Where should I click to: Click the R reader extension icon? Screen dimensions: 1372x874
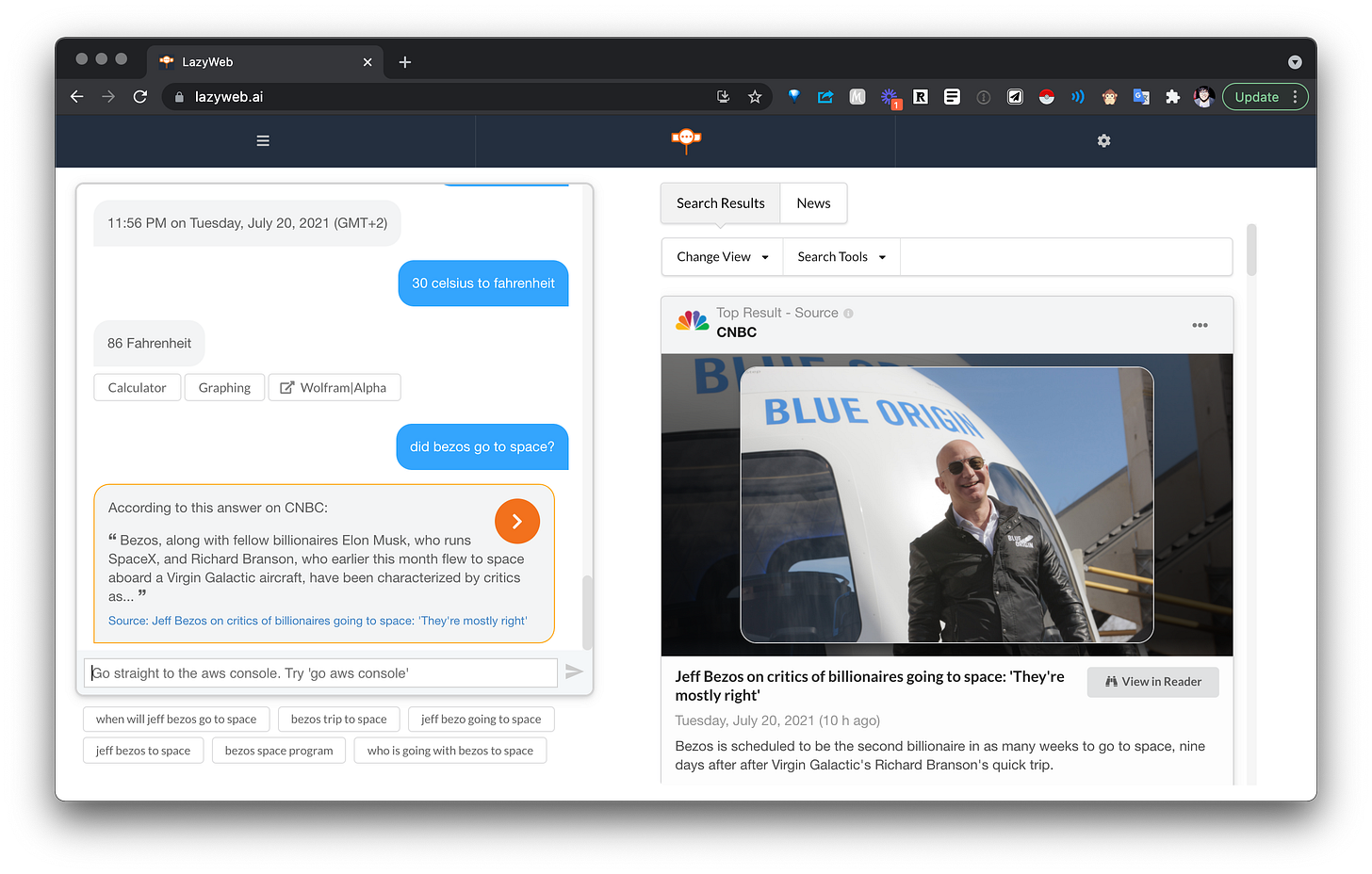[x=921, y=97]
